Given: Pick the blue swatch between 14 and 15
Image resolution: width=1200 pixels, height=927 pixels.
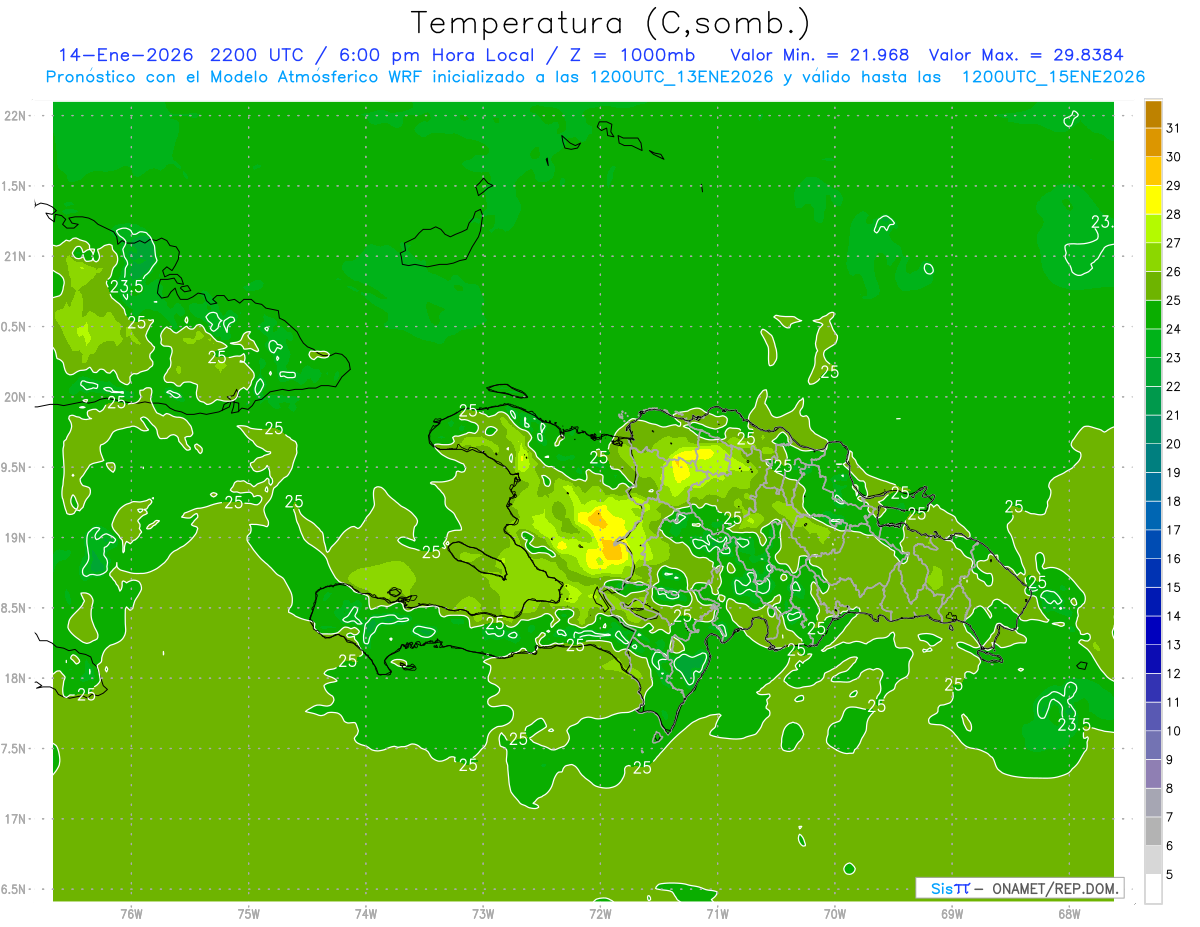Looking at the screenshot, I should click(1153, 602).
